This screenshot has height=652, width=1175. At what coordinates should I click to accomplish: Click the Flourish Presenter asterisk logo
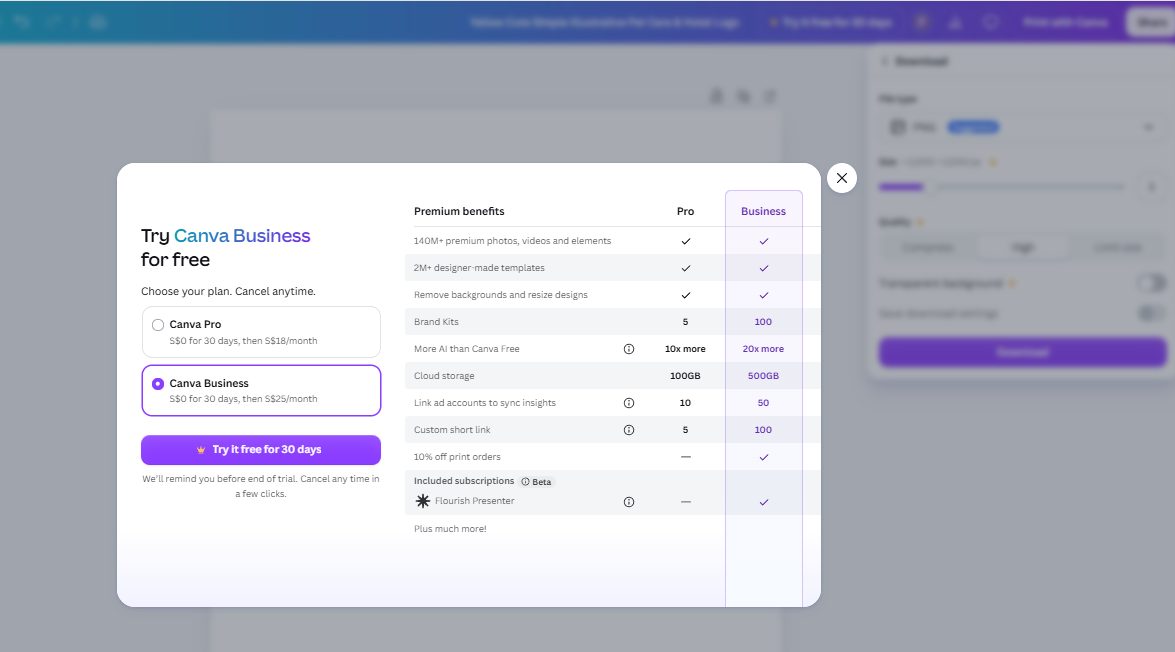pos(423,501)
